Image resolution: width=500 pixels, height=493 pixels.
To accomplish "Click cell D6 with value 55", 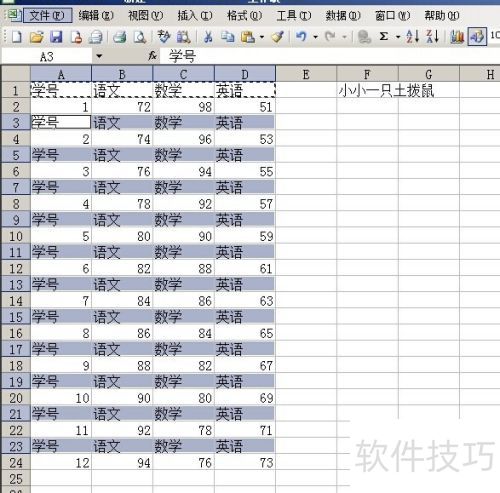I will [245, 171].
